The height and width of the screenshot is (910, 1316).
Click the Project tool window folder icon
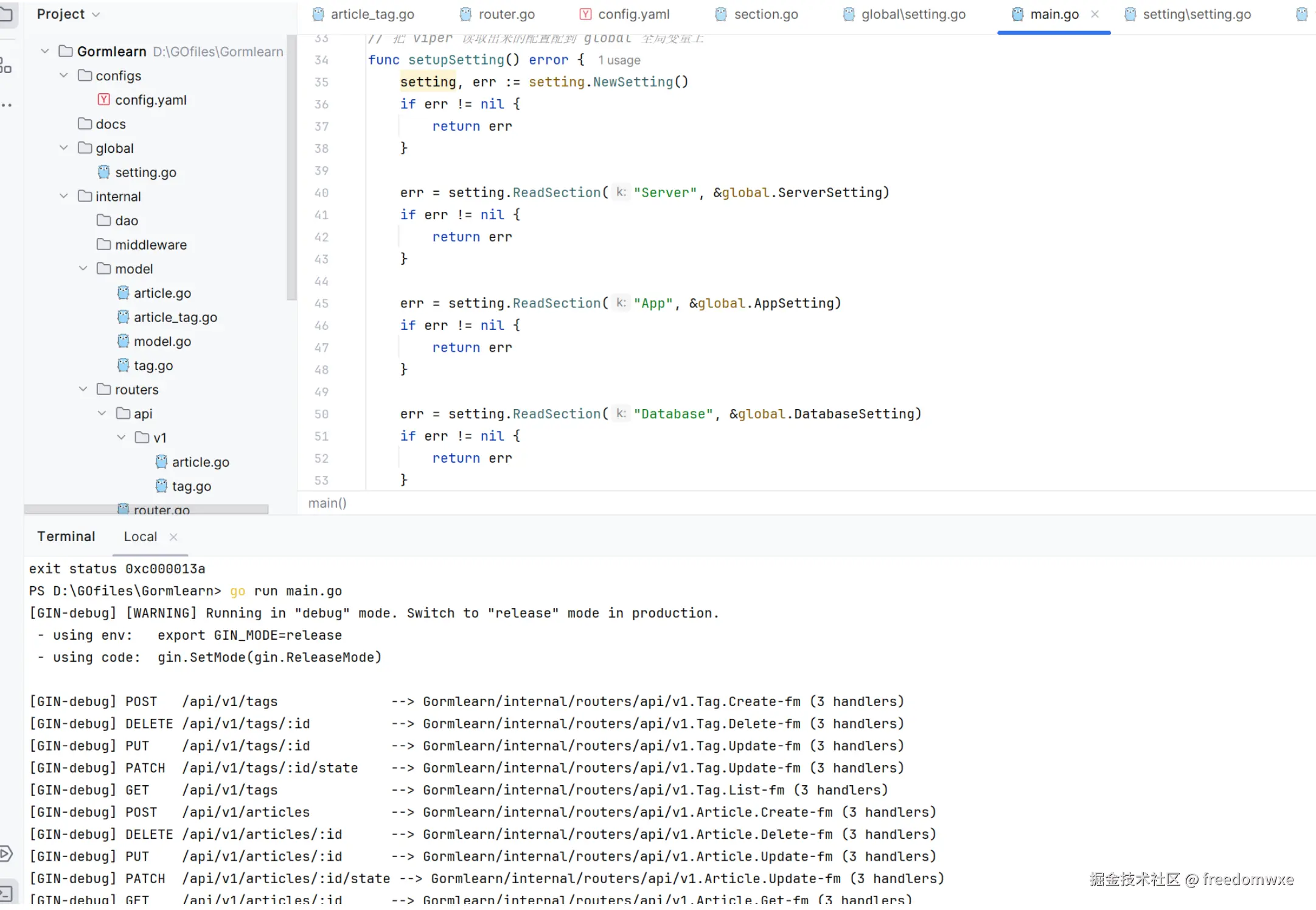6,13
